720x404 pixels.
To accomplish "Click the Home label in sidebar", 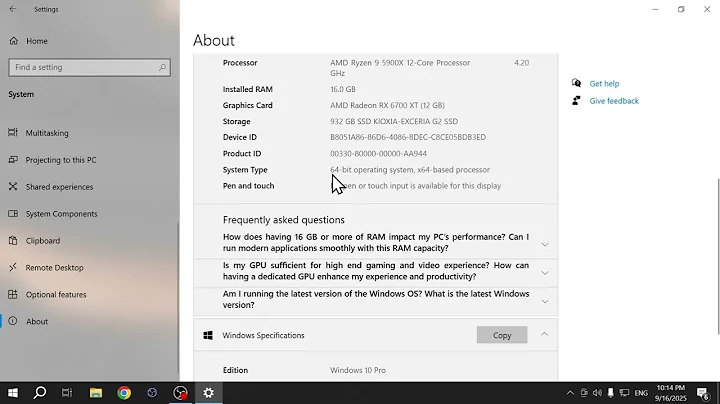I will point(37,41).
